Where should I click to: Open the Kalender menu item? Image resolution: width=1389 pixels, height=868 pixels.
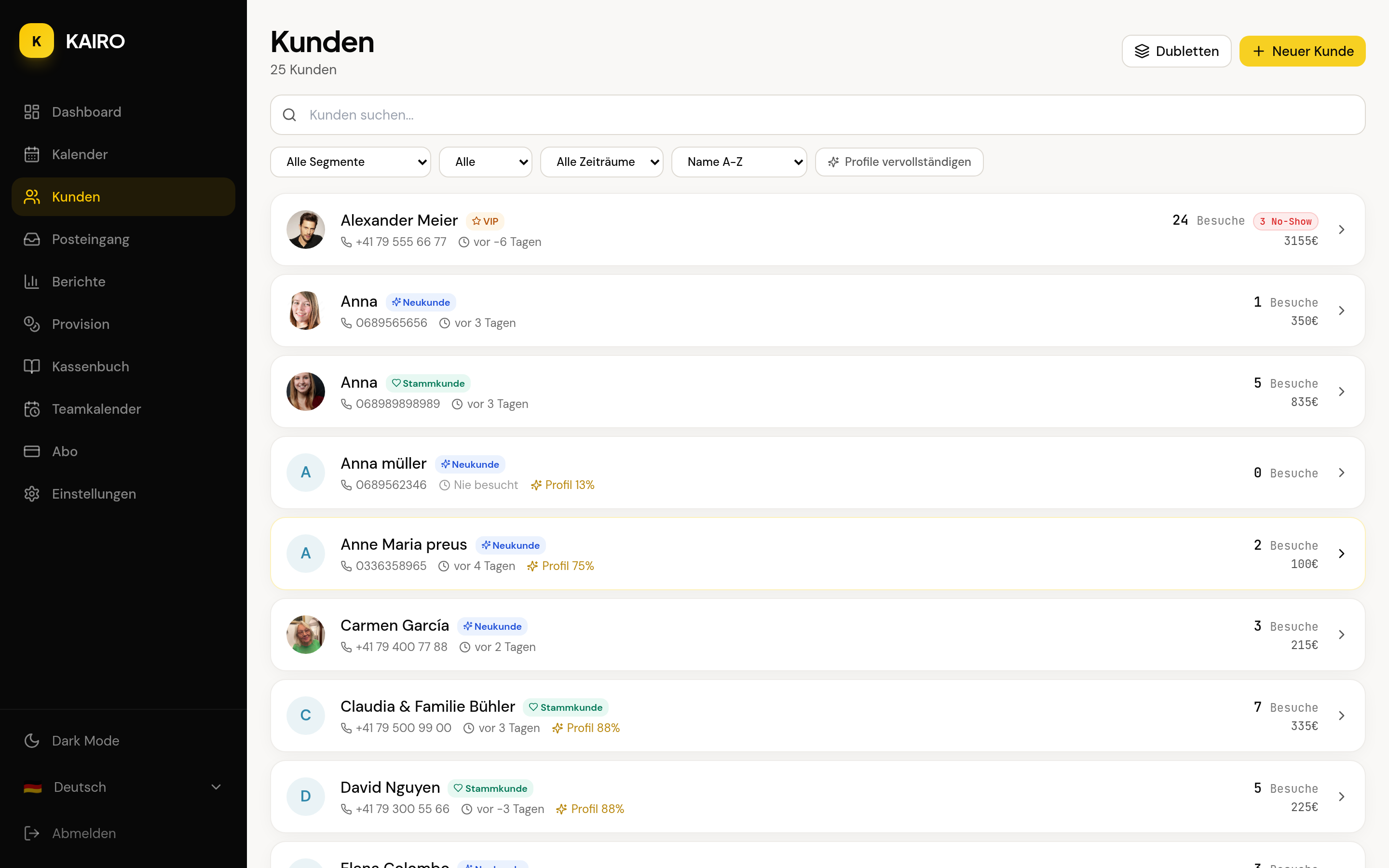pyautogui.click(x=123, y=154)
